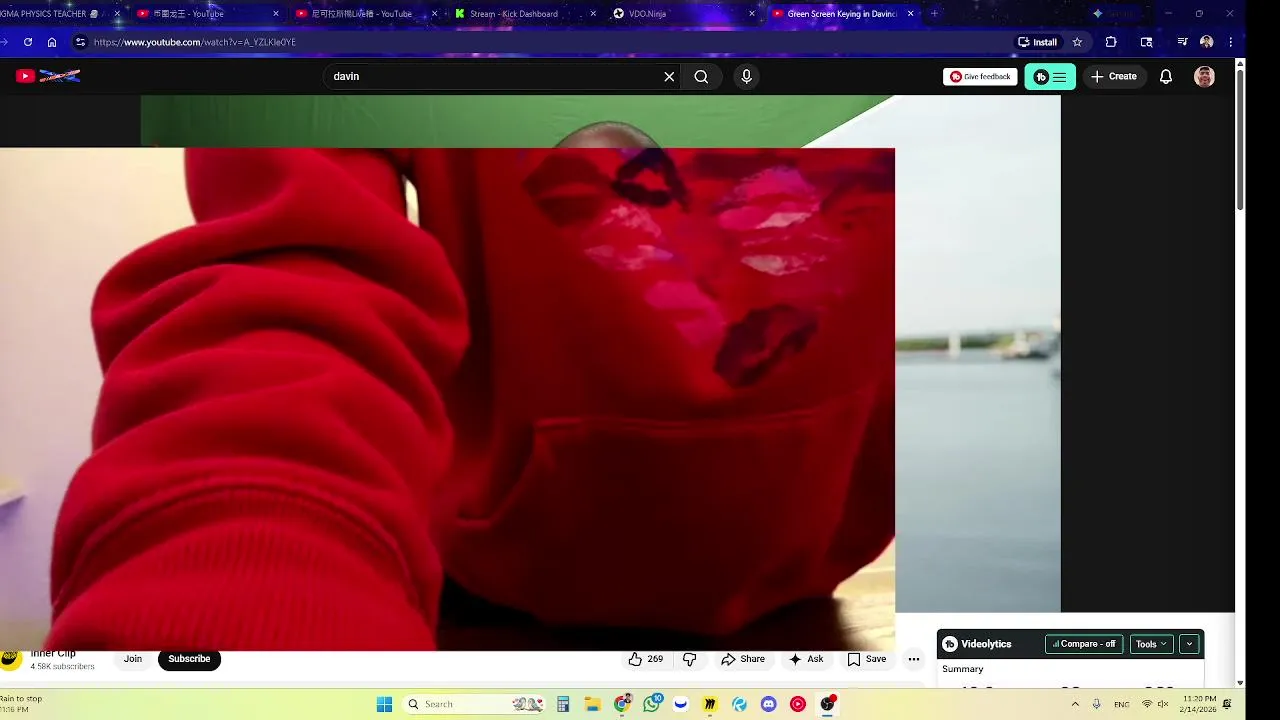Click the page vertical scrollbar thumb

(1240, 140)
